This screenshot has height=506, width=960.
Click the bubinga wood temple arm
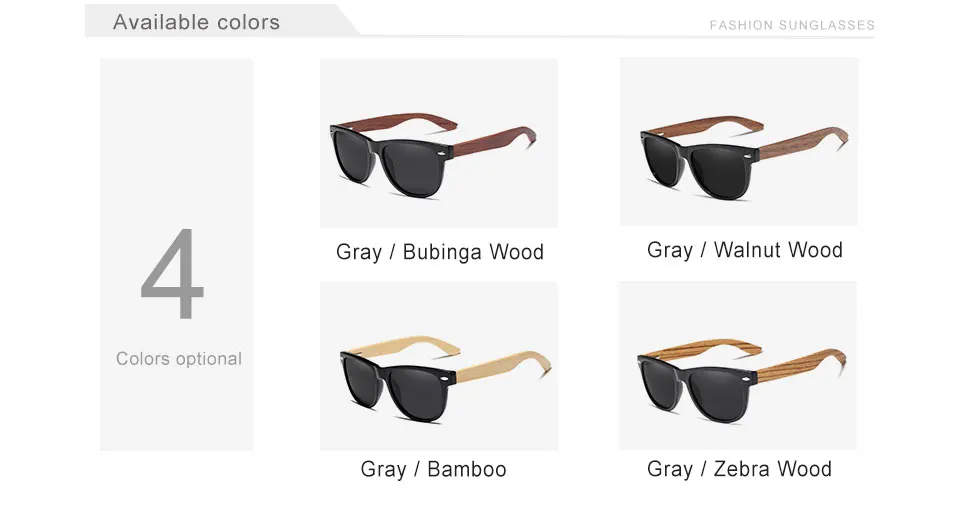(x=495, y=141)
